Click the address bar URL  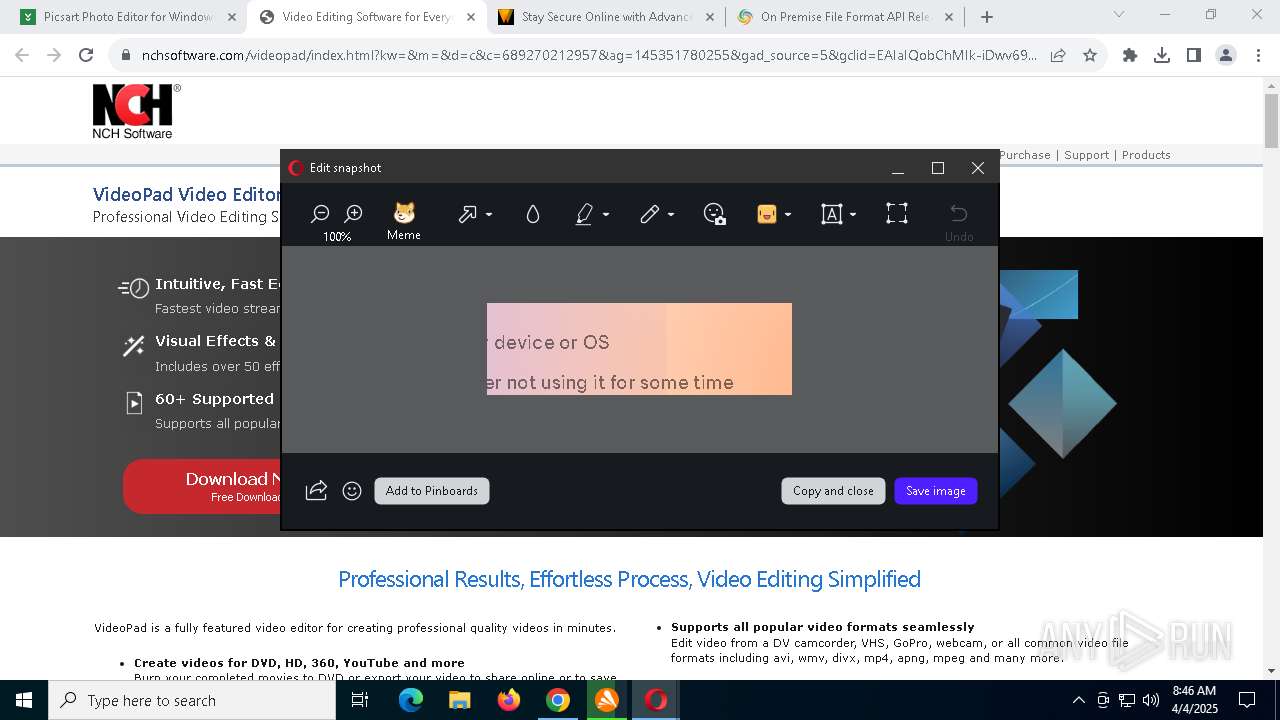(588, 56)
